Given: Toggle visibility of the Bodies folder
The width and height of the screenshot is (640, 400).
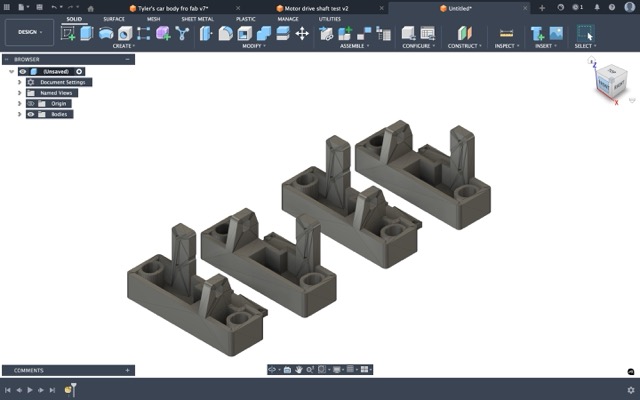Looking at the screenshot, I should (31, 114).
